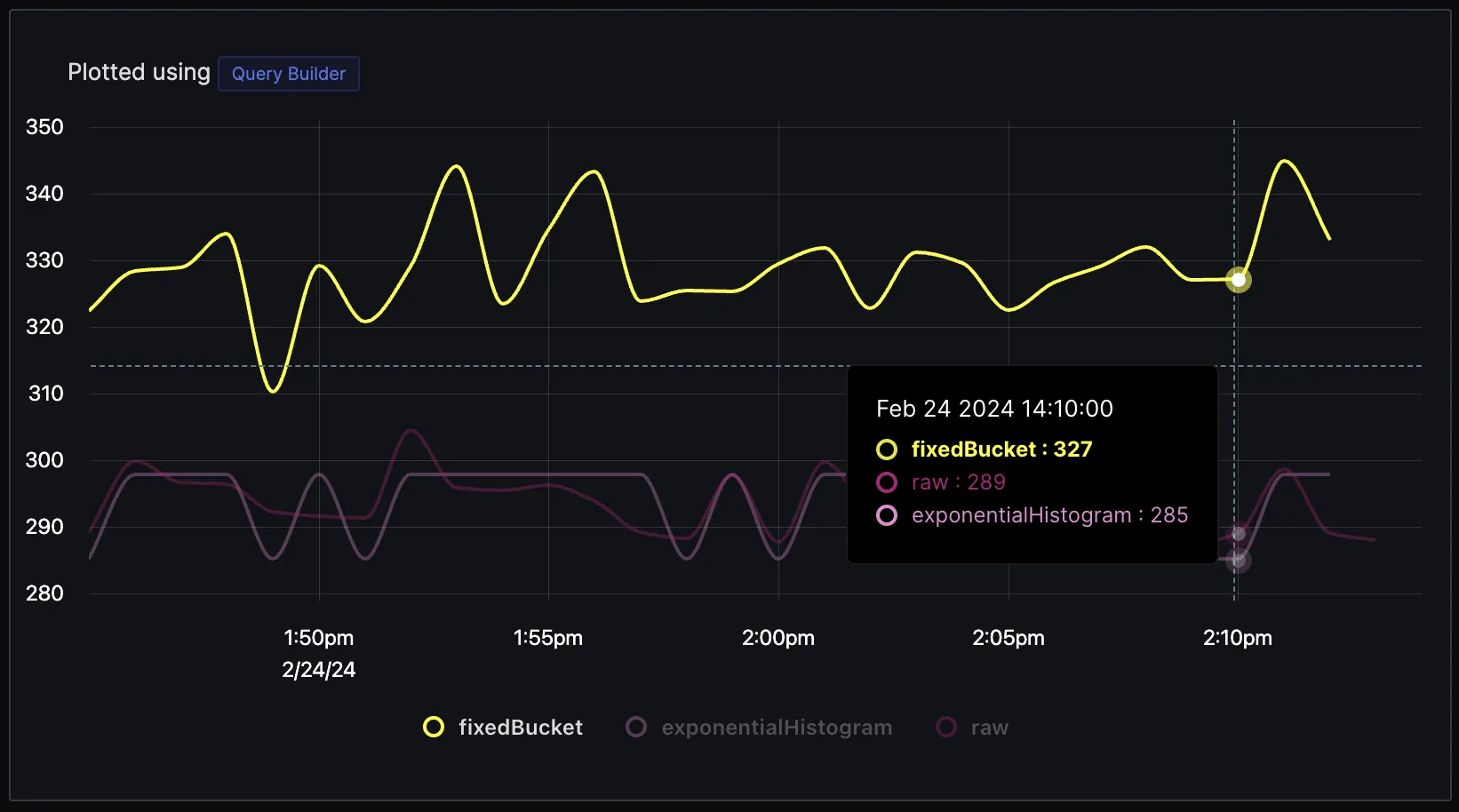Click the fixedBucket : 327 tooltip entry

[985, 450]
